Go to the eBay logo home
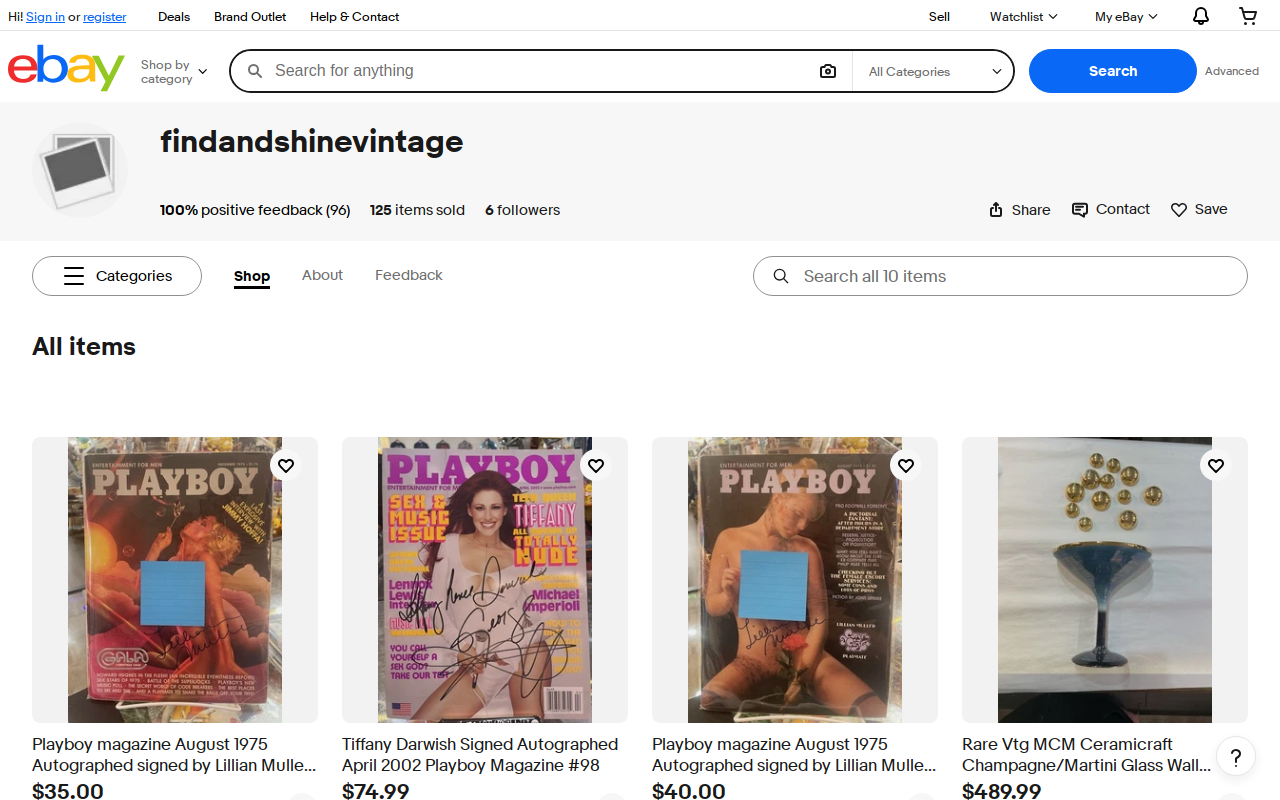Image resolution: width=1280 pixels, height=800 pixels. click(66, 68)
